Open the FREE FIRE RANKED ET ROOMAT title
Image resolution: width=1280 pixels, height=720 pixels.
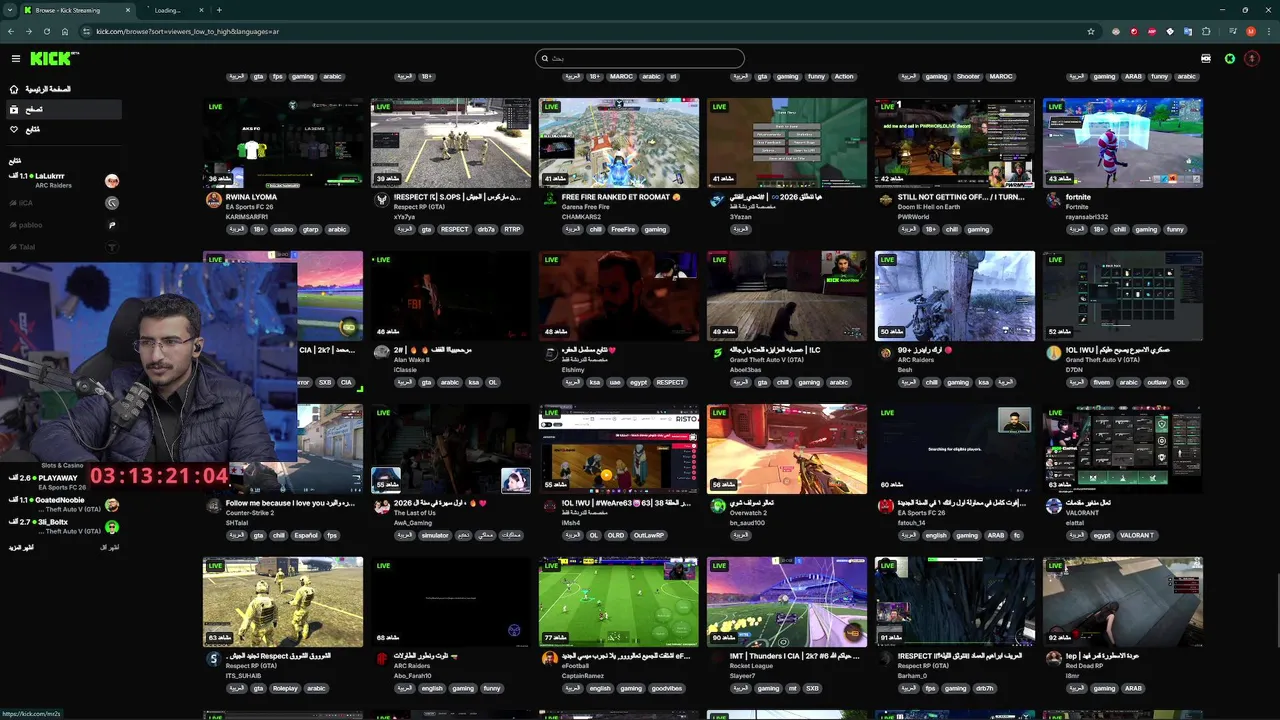point(621,197)
